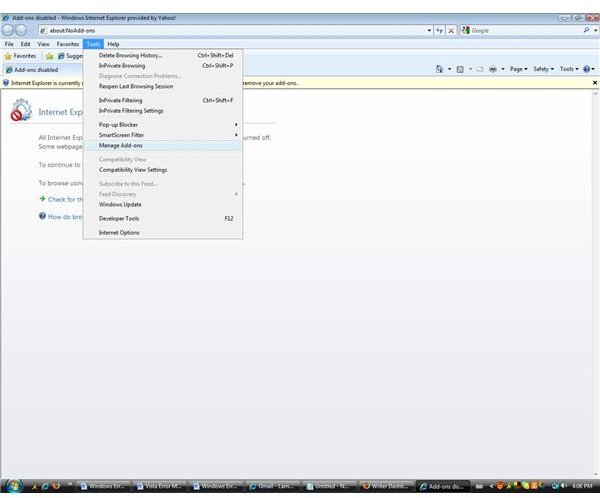Click the search magnifier icon
The image size is (600, 498).
[x=586, y=30]
